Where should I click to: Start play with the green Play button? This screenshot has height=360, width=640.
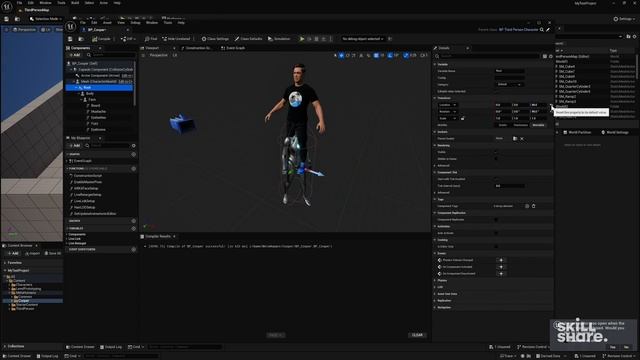[302, 39]
